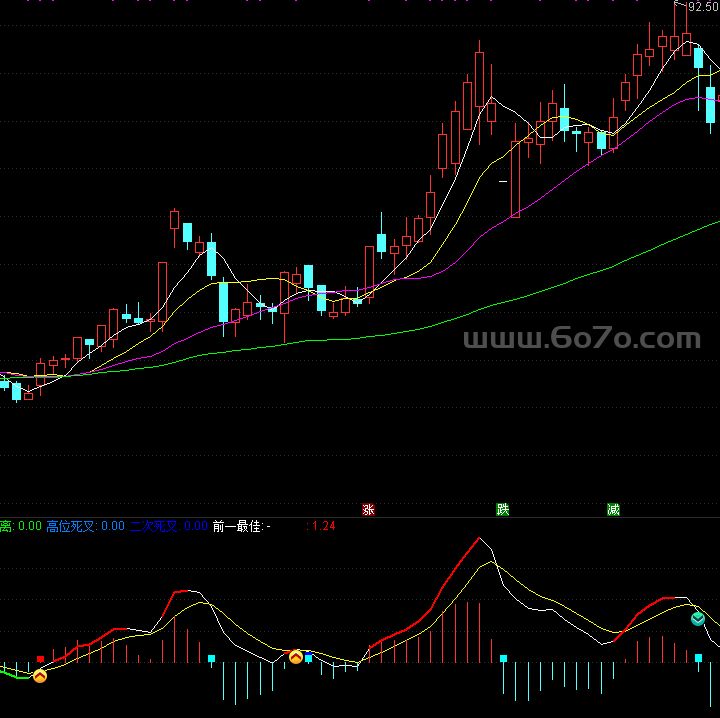Click the small red square above first orange arrow
Viewport: 720px width, 718px height.
pyautogui.click(x=40, y=660)
